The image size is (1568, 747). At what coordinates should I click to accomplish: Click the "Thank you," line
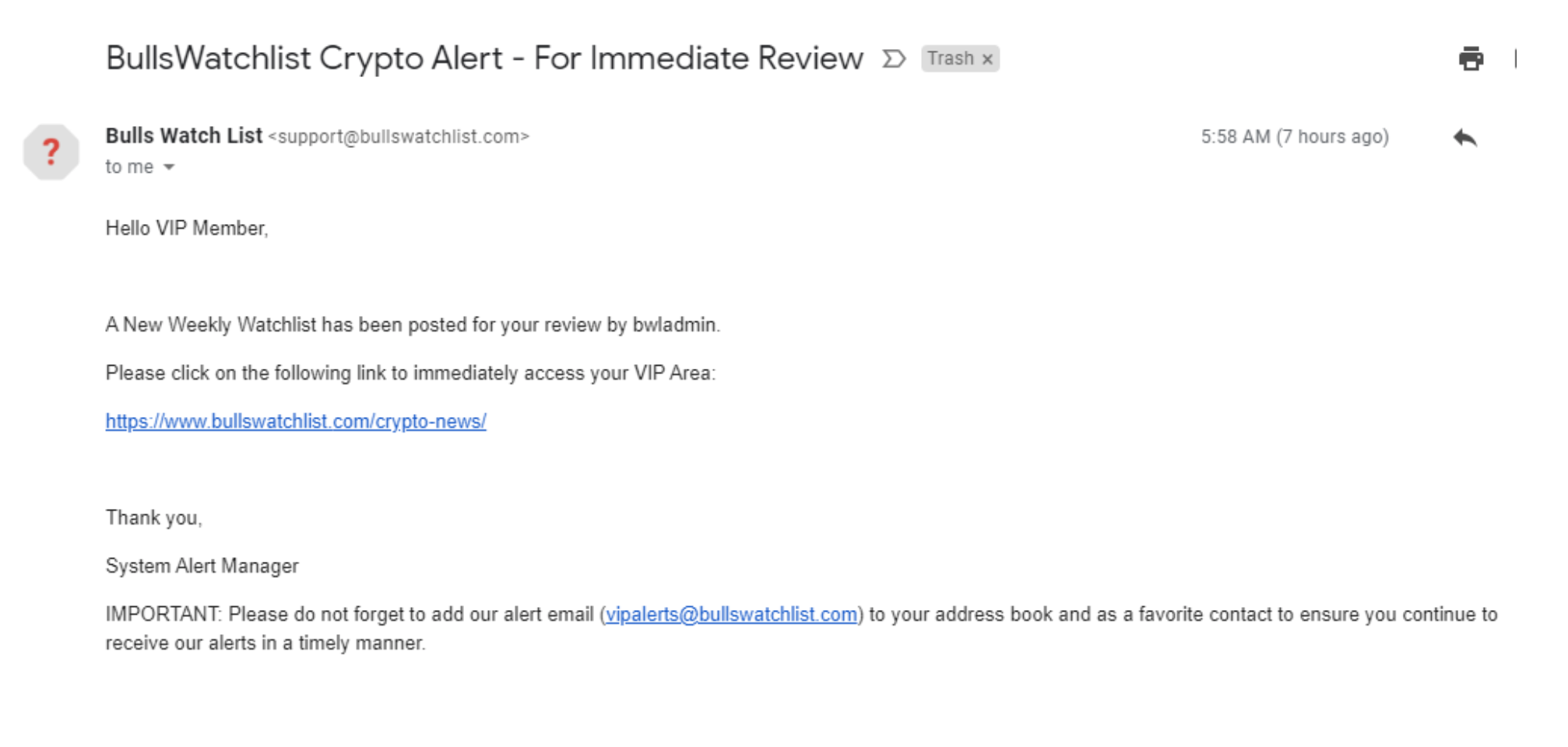pos(154,517)
